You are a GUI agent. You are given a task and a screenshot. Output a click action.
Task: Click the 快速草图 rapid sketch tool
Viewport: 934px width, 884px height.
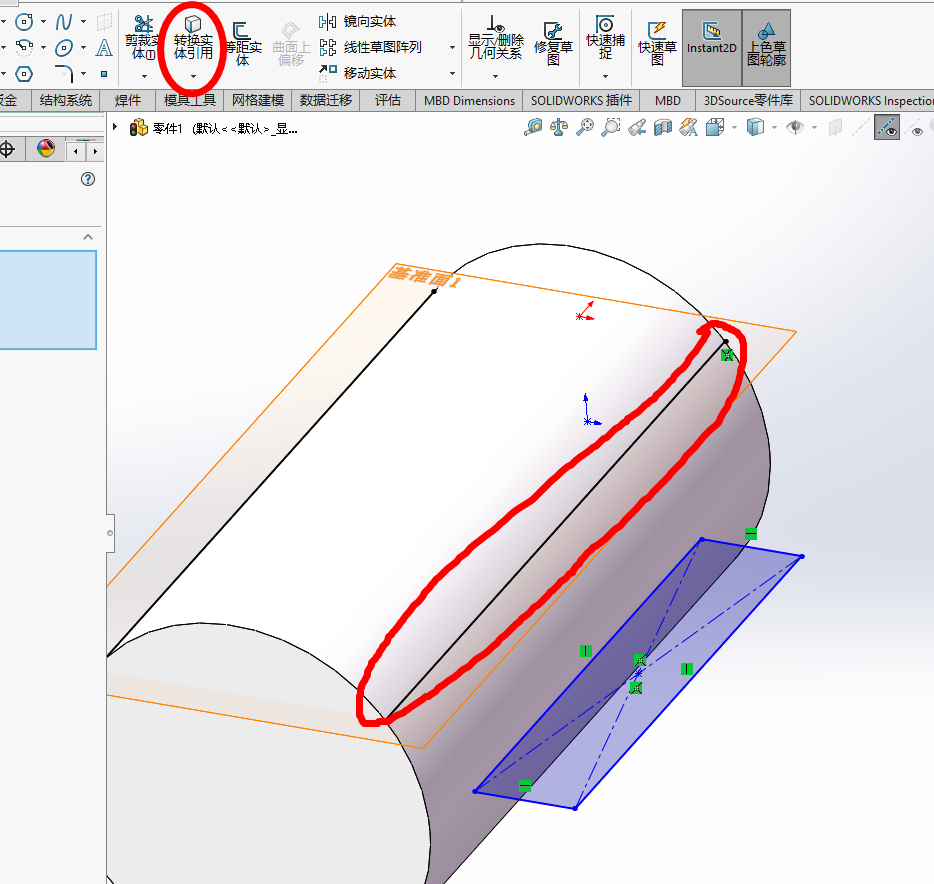pos(657,43)
